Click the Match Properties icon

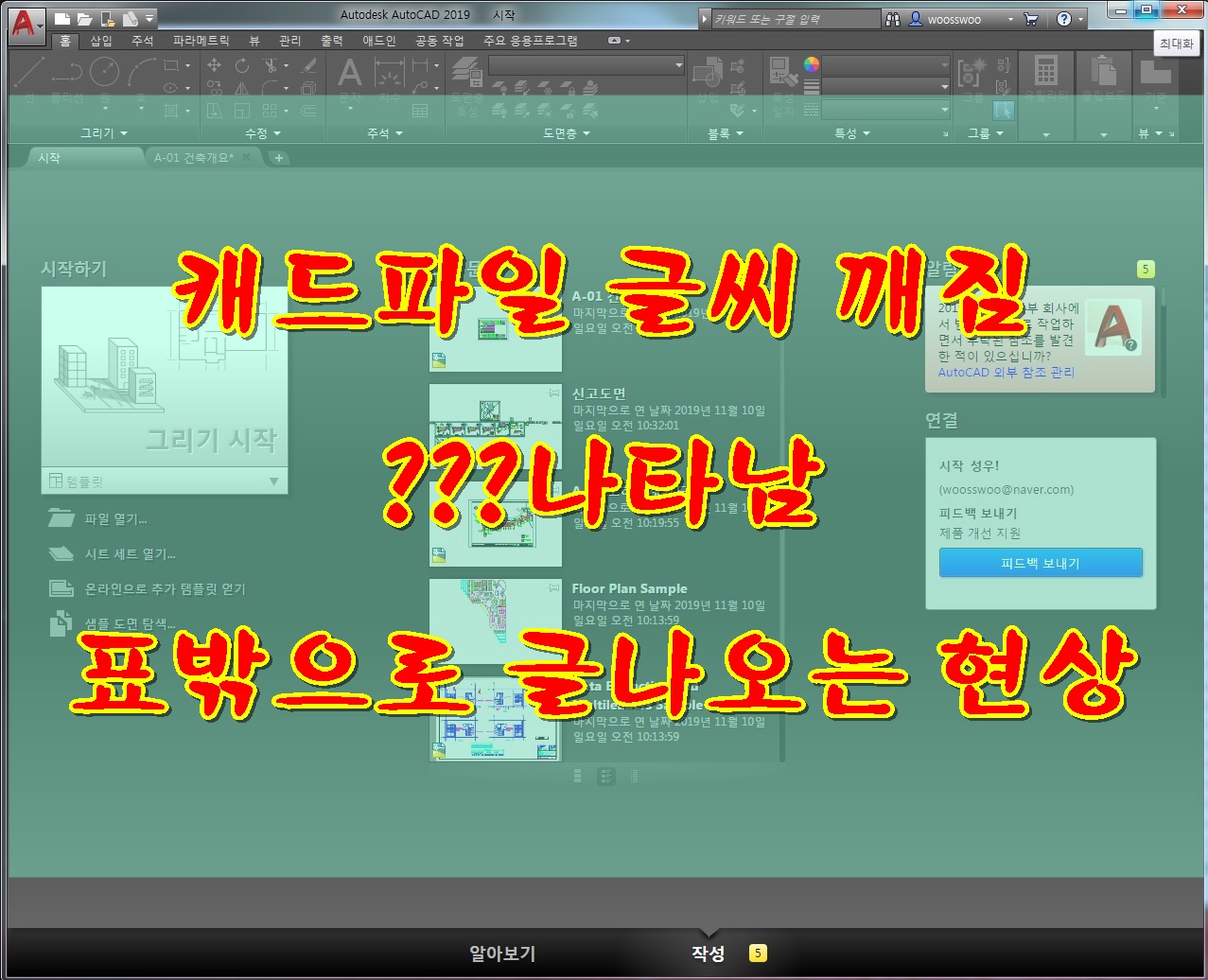coord(782,74)
